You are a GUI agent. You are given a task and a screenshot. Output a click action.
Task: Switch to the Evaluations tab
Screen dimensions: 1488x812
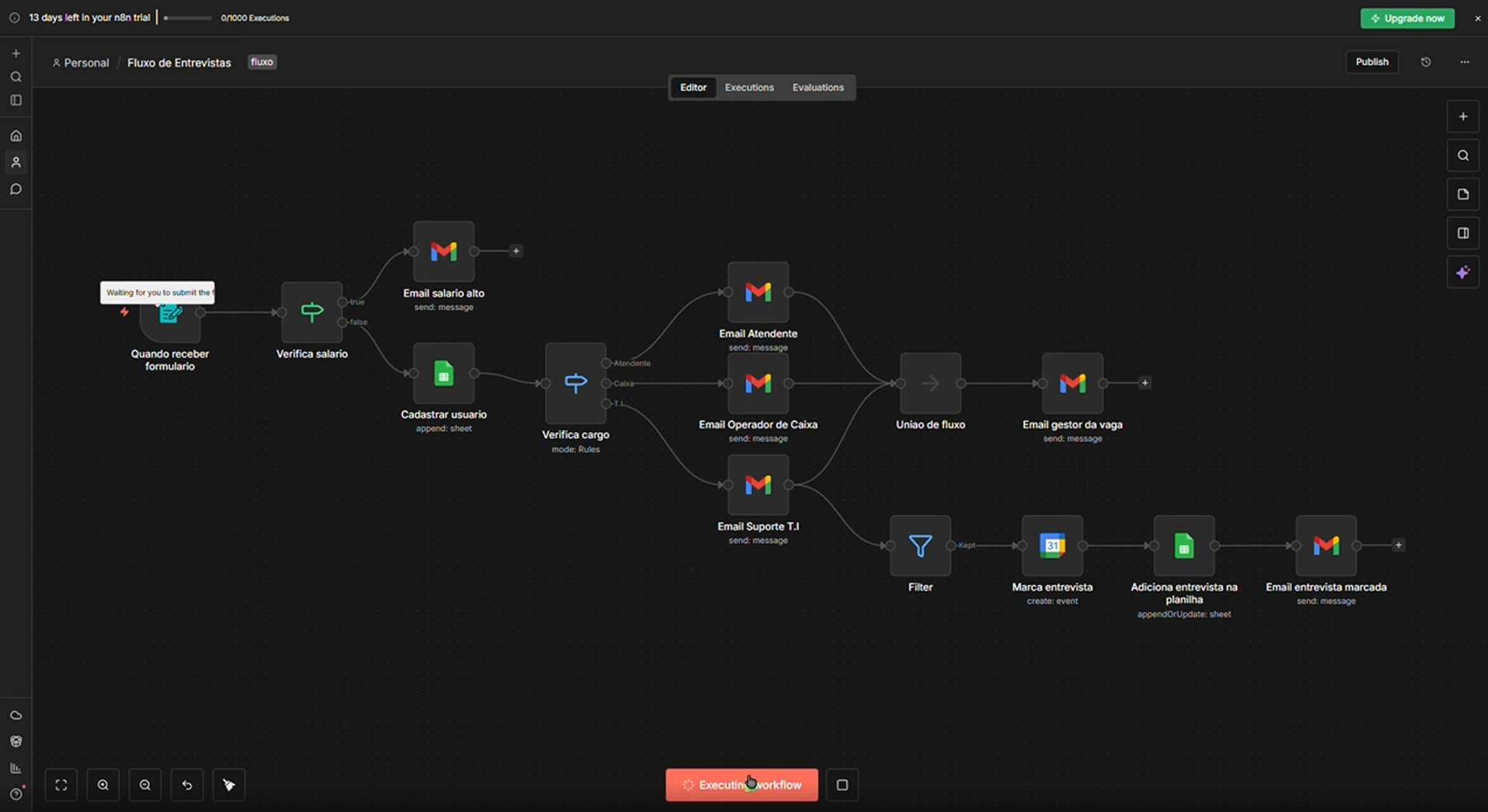(818, 88)
